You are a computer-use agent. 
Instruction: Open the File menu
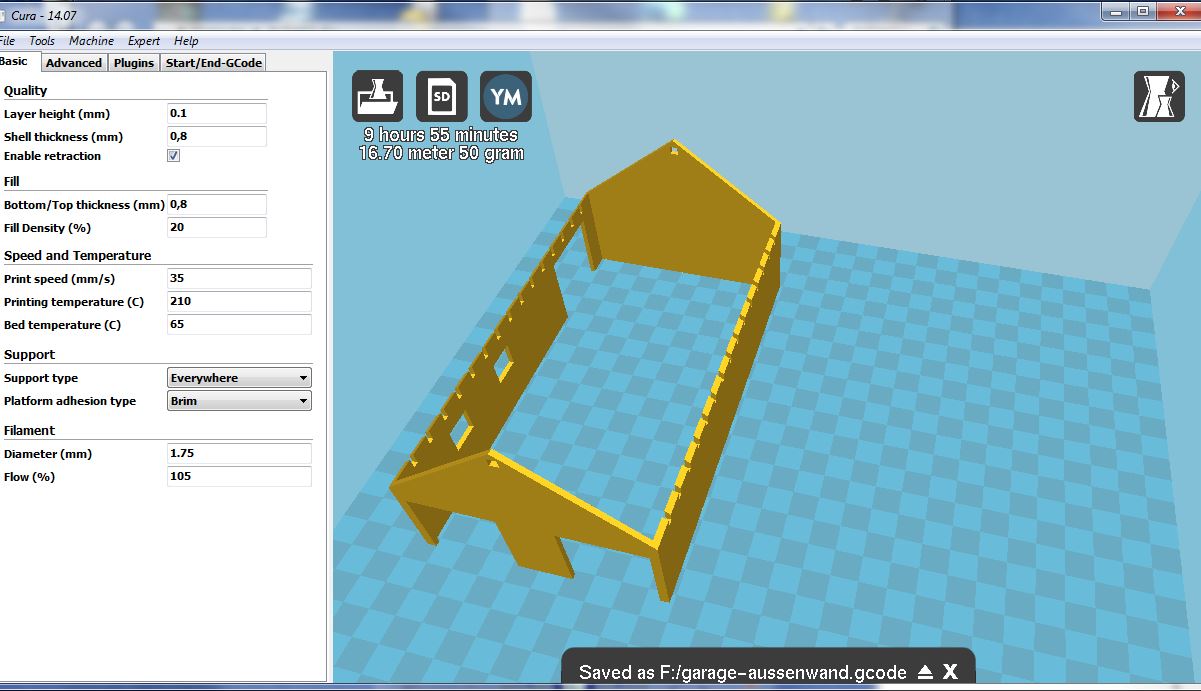click(7, 41)
